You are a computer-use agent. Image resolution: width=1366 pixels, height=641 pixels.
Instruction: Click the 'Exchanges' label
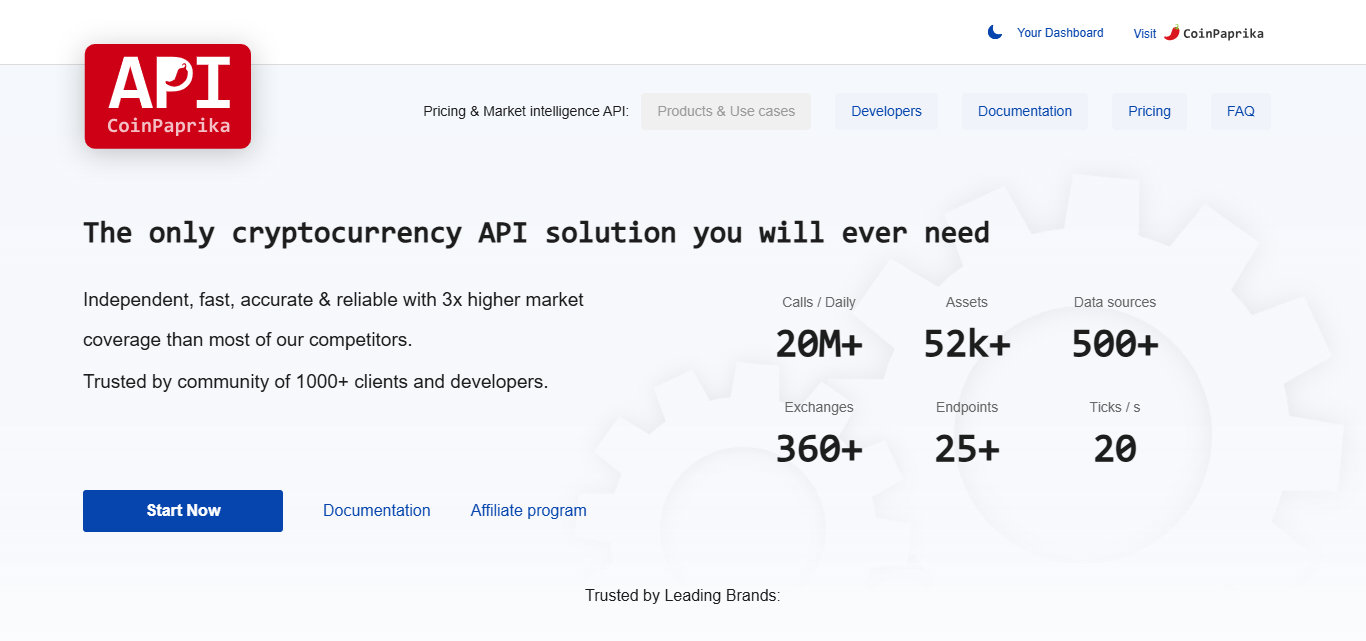[x=819, y=407]
